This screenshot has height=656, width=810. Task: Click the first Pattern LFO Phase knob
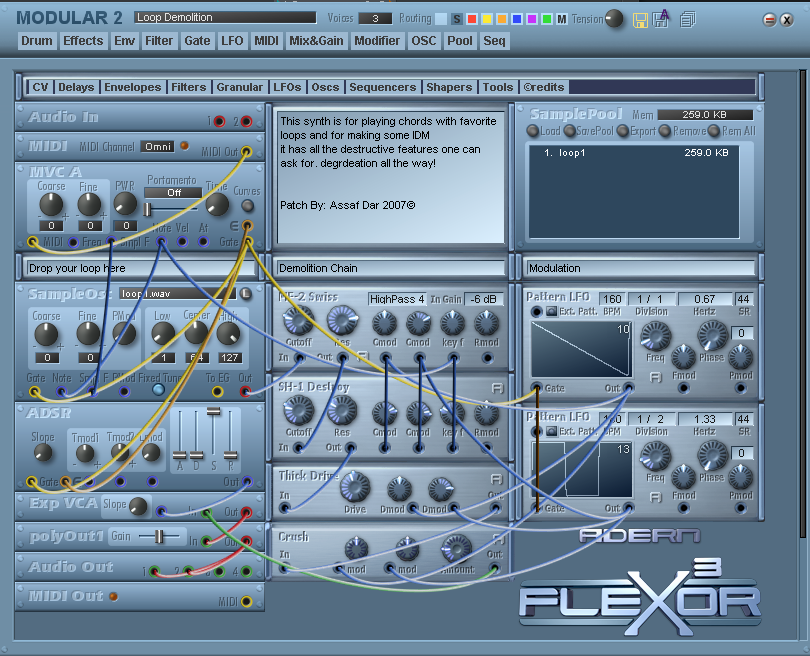tap(712, 335)
